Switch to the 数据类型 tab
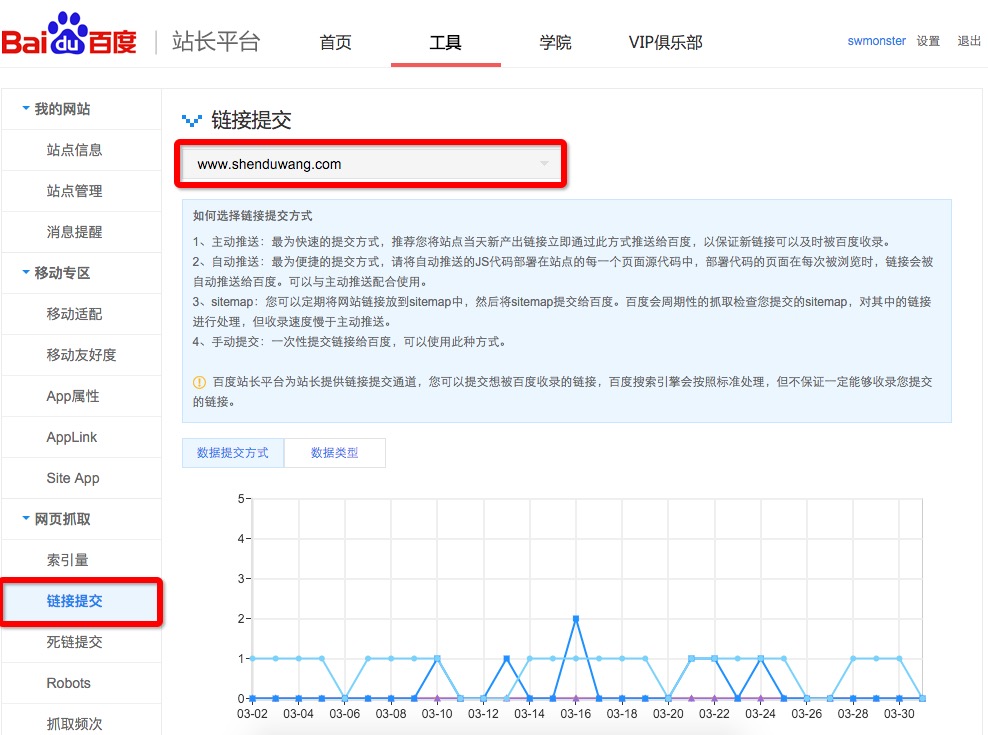 tap(334, 453)
